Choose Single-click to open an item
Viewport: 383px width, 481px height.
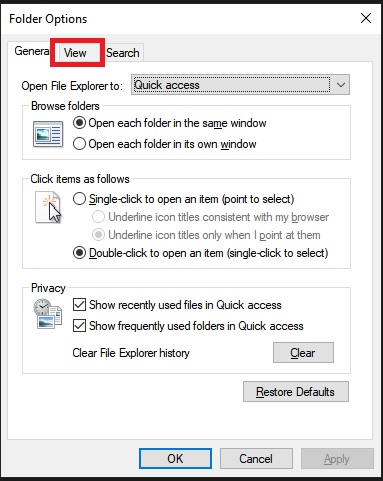click(x=183, y=199)
